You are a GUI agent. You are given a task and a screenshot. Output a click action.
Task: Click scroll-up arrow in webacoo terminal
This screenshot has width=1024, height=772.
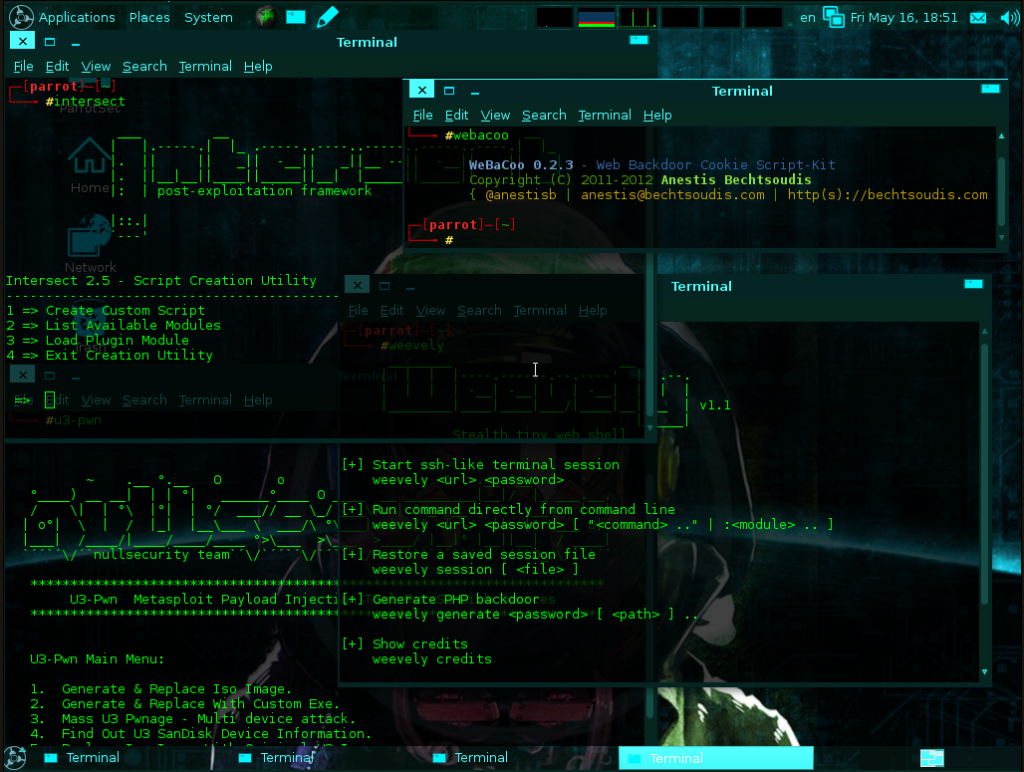pyautogui.click(x=1002, y=136)
